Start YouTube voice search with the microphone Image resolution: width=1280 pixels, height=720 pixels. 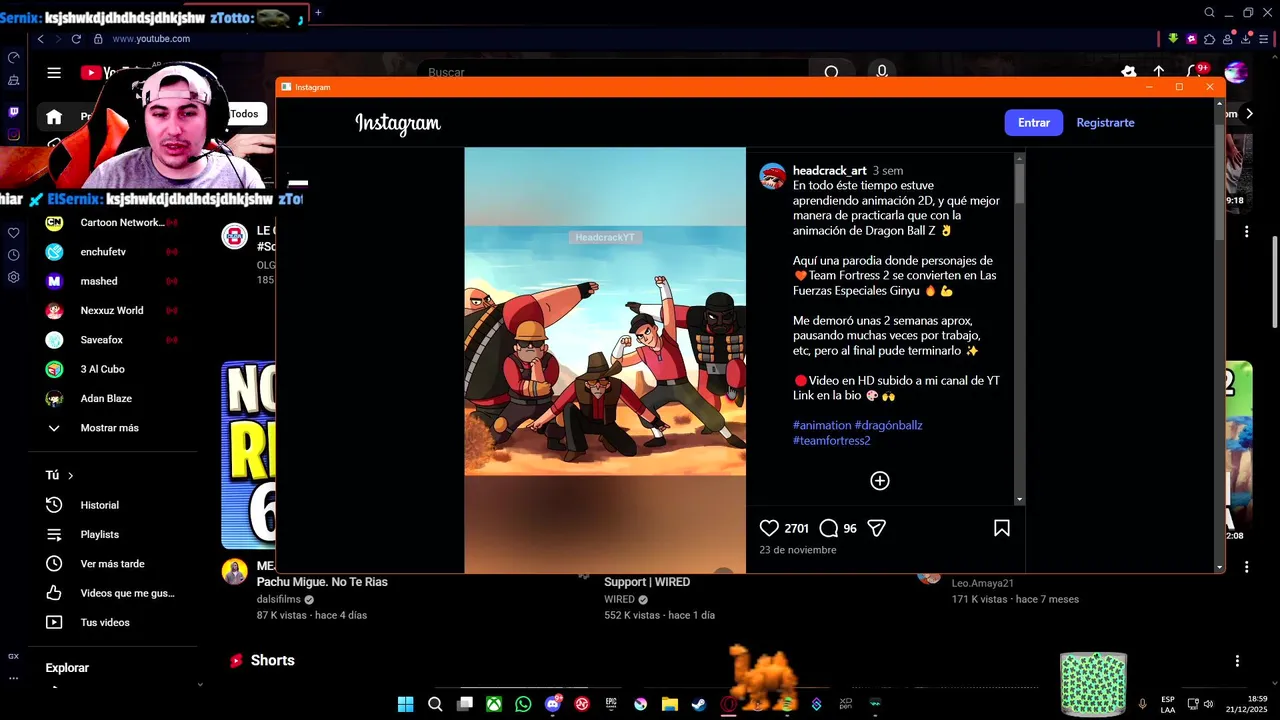click(x=881, y=73)
